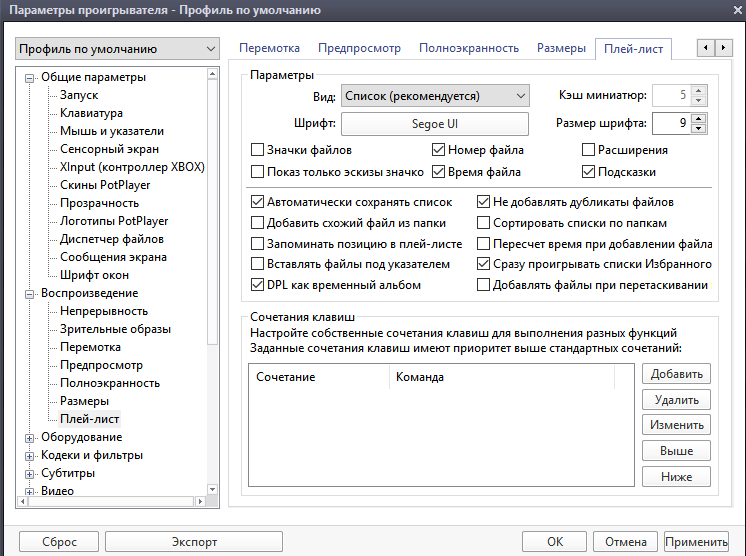This screenshot has height=556, width=746.
Task: Select Запуск in the settings tree
Action: (79, 95)
